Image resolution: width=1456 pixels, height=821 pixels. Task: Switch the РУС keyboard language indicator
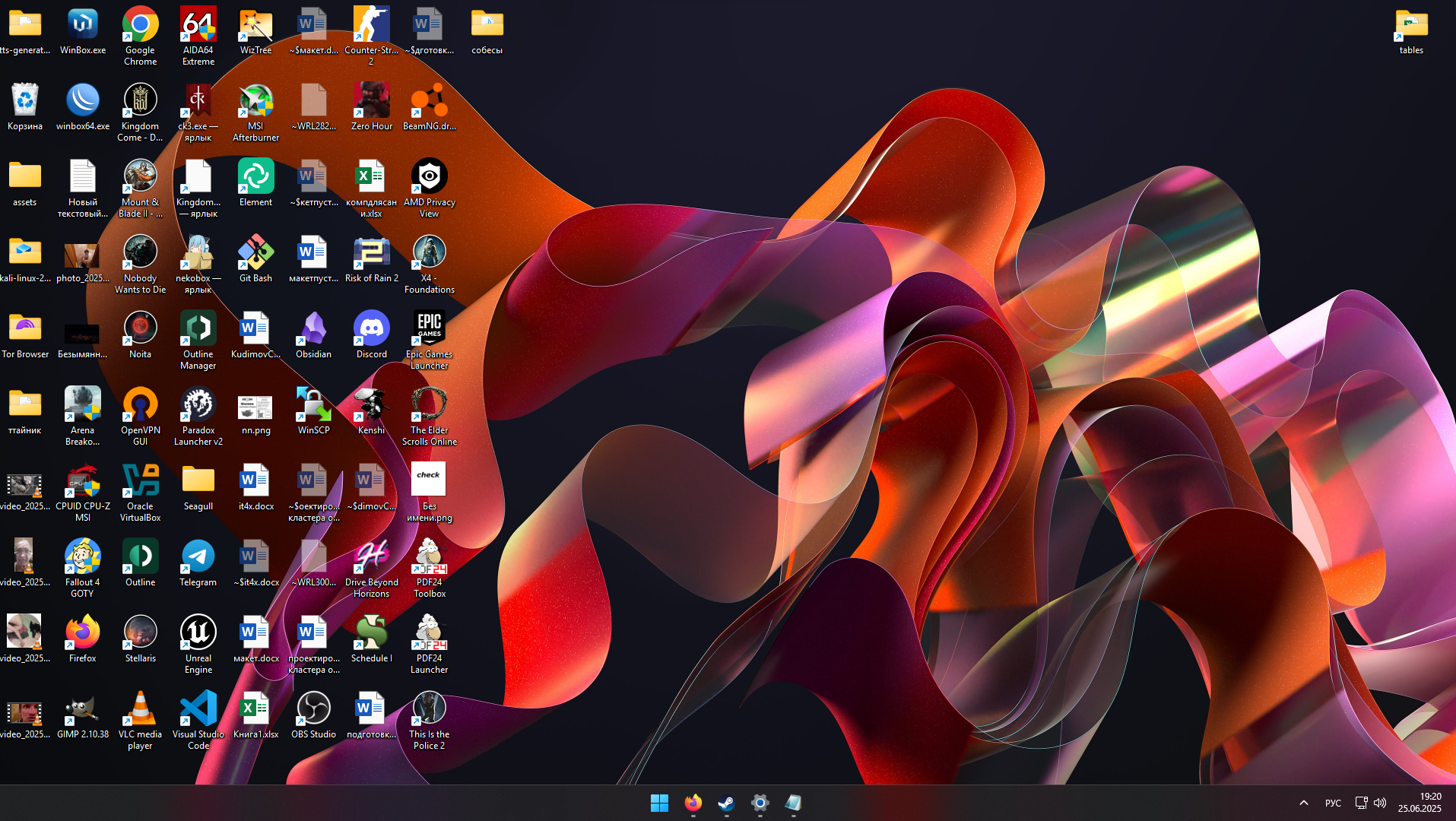coord(1333,803)
